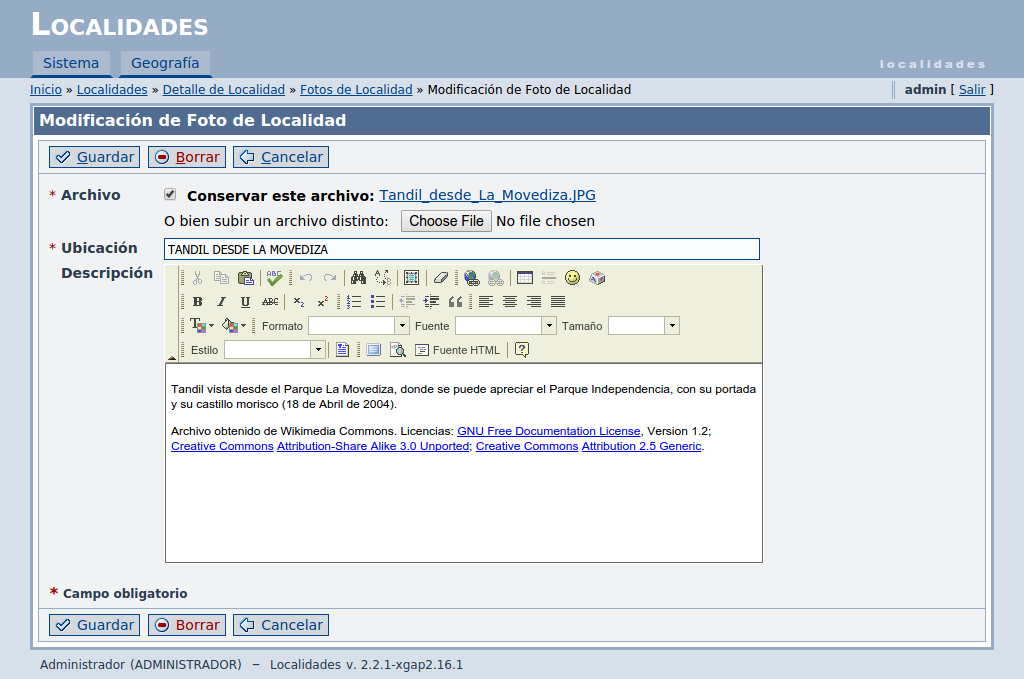Insert numbered list
Viewport: 1024px width, 679px height.
(354, 302)
